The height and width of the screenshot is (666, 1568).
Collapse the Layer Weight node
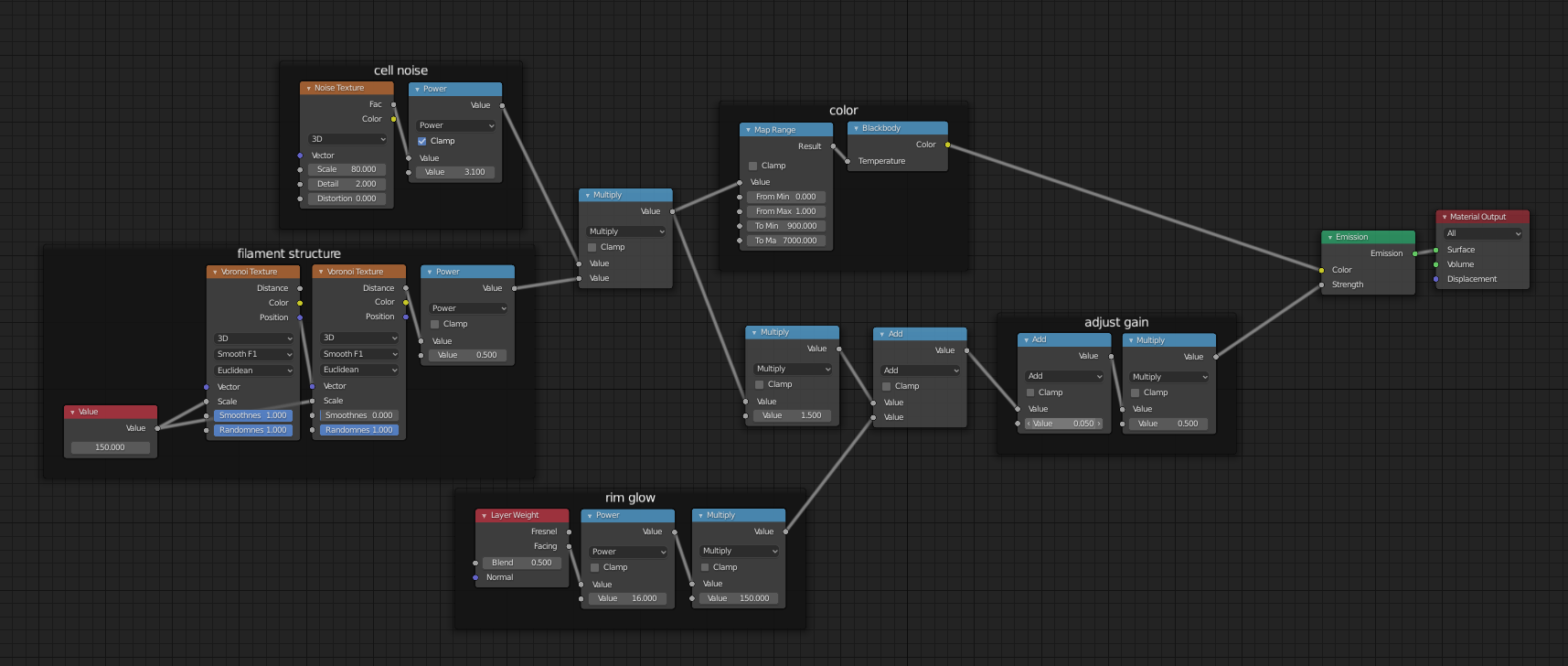485,516
